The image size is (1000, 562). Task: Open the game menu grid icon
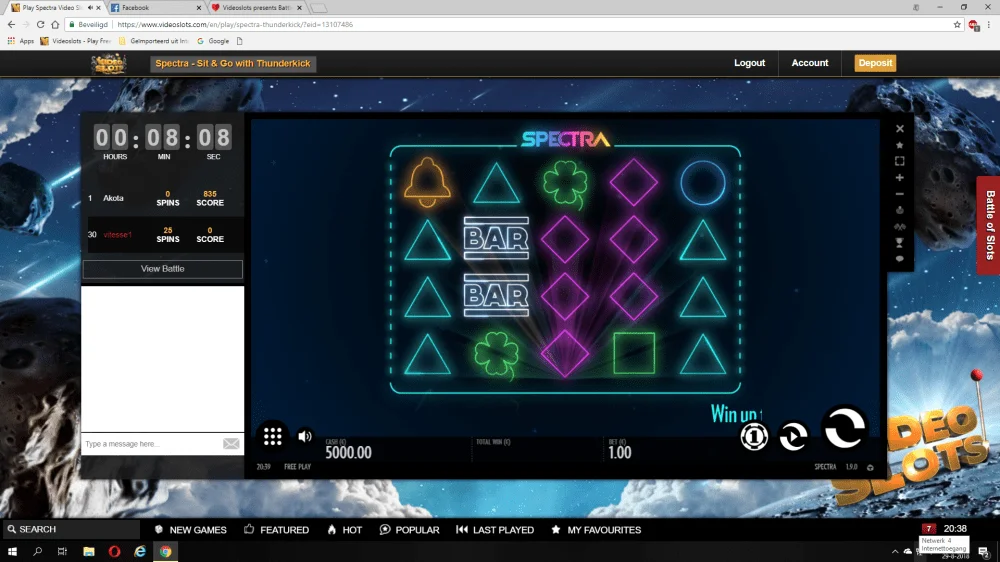(x=272, y=436)
